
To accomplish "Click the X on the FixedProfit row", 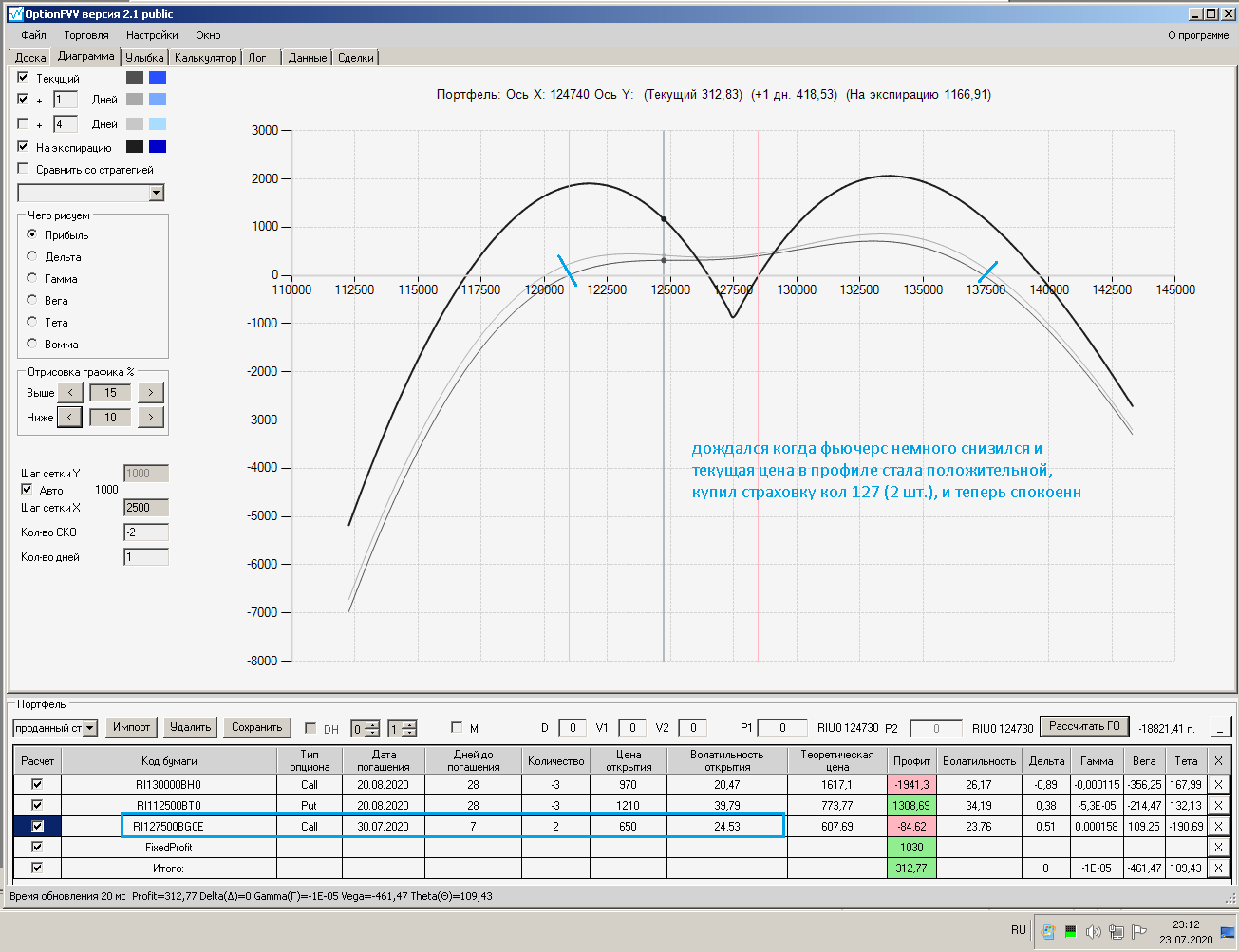I will click(x=1218, y=848).
